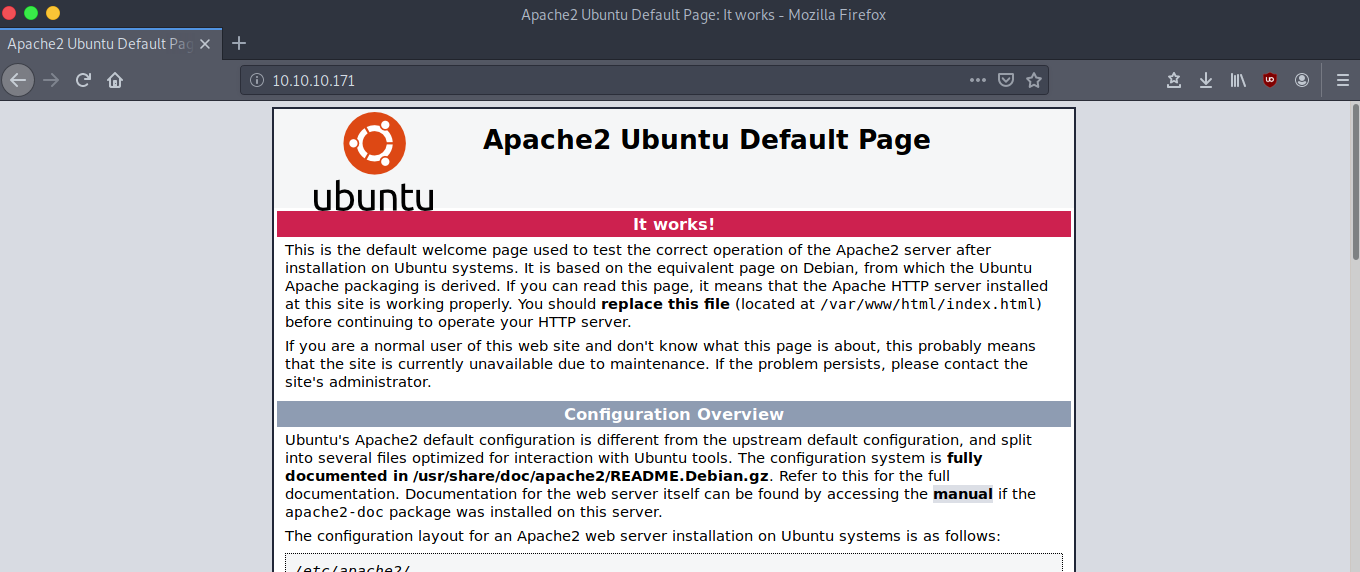The height and width of the screenshot is (572, 1360).
Task: Open the Firefox account avatar icon
Action: click(1302, 80)
